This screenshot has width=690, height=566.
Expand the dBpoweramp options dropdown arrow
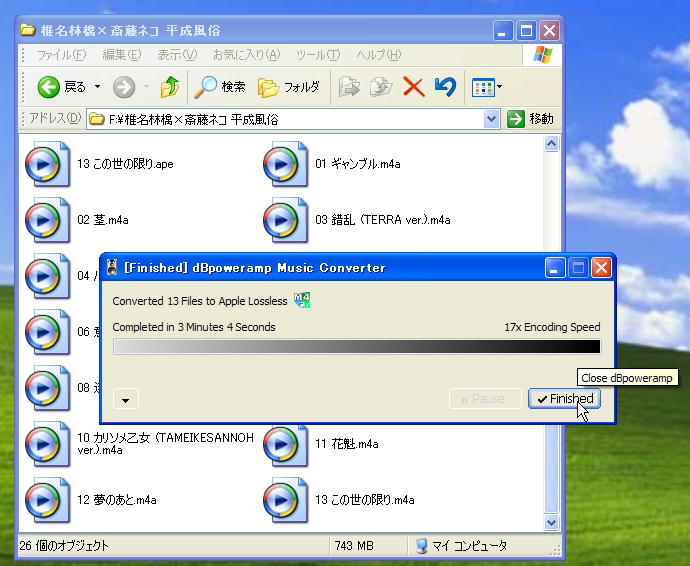point(125,400)
